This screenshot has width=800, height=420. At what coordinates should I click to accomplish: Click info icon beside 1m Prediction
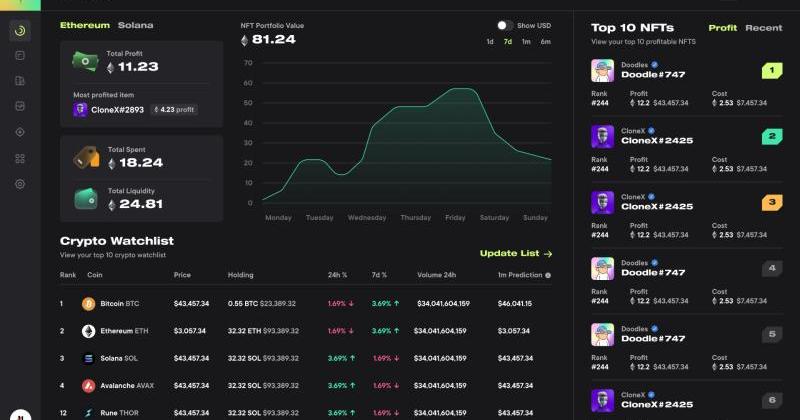[x=547, y=275]
